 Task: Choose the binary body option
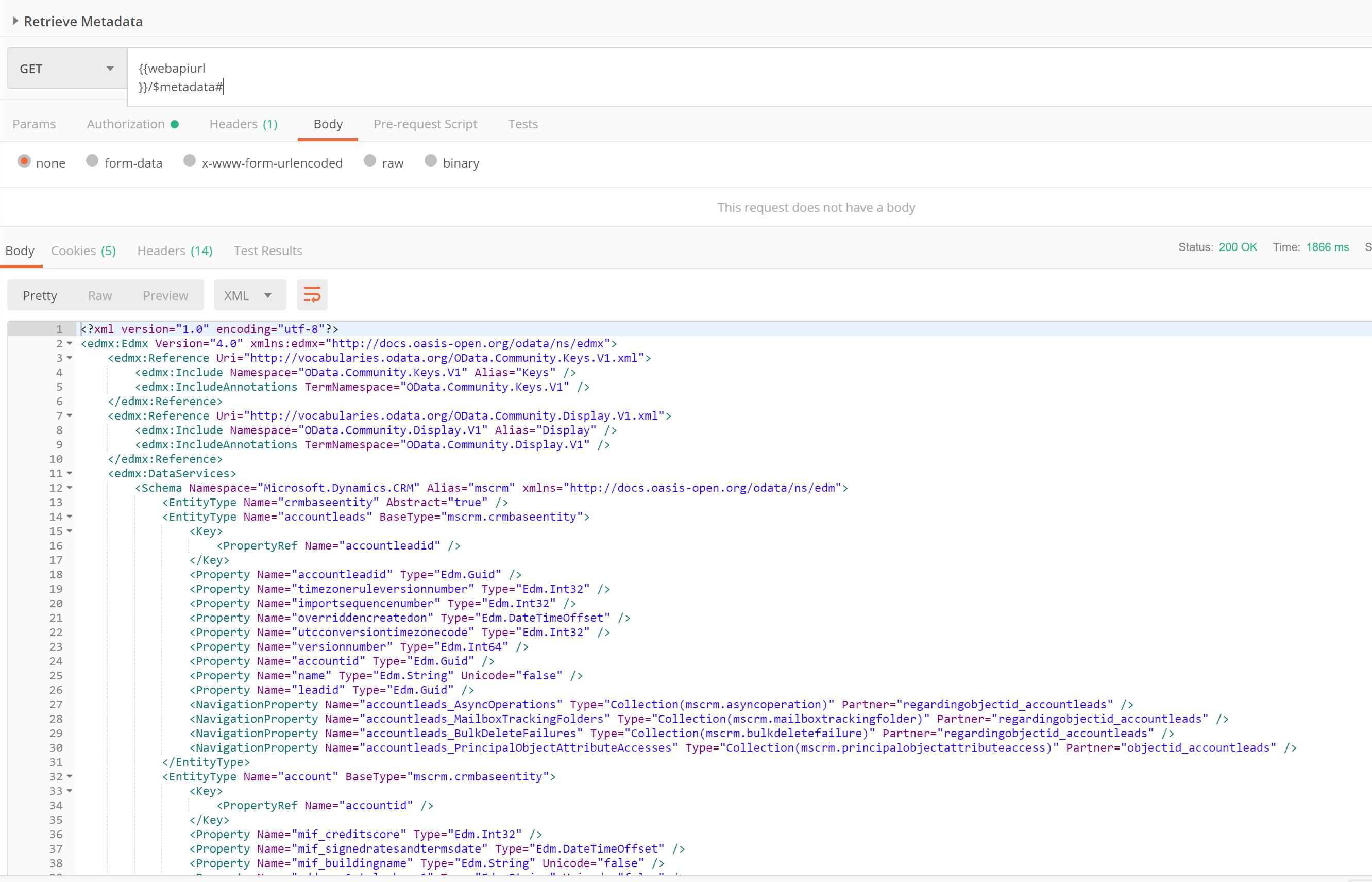[430, 161]
